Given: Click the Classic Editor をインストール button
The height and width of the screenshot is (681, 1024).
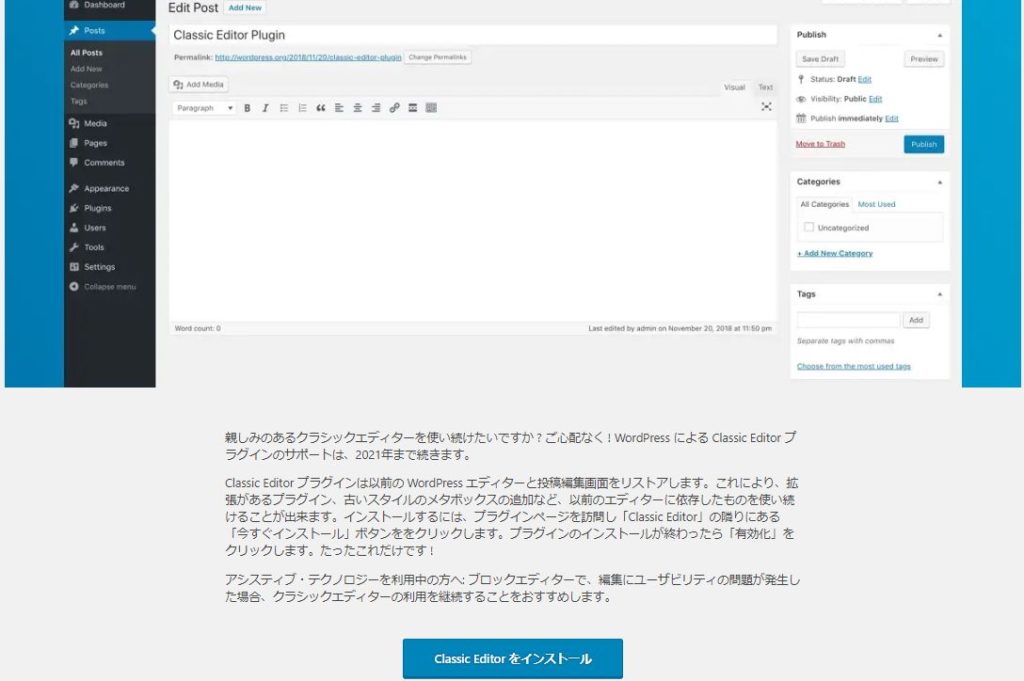Looking at the screenshot, I should [x=513, y=659].
